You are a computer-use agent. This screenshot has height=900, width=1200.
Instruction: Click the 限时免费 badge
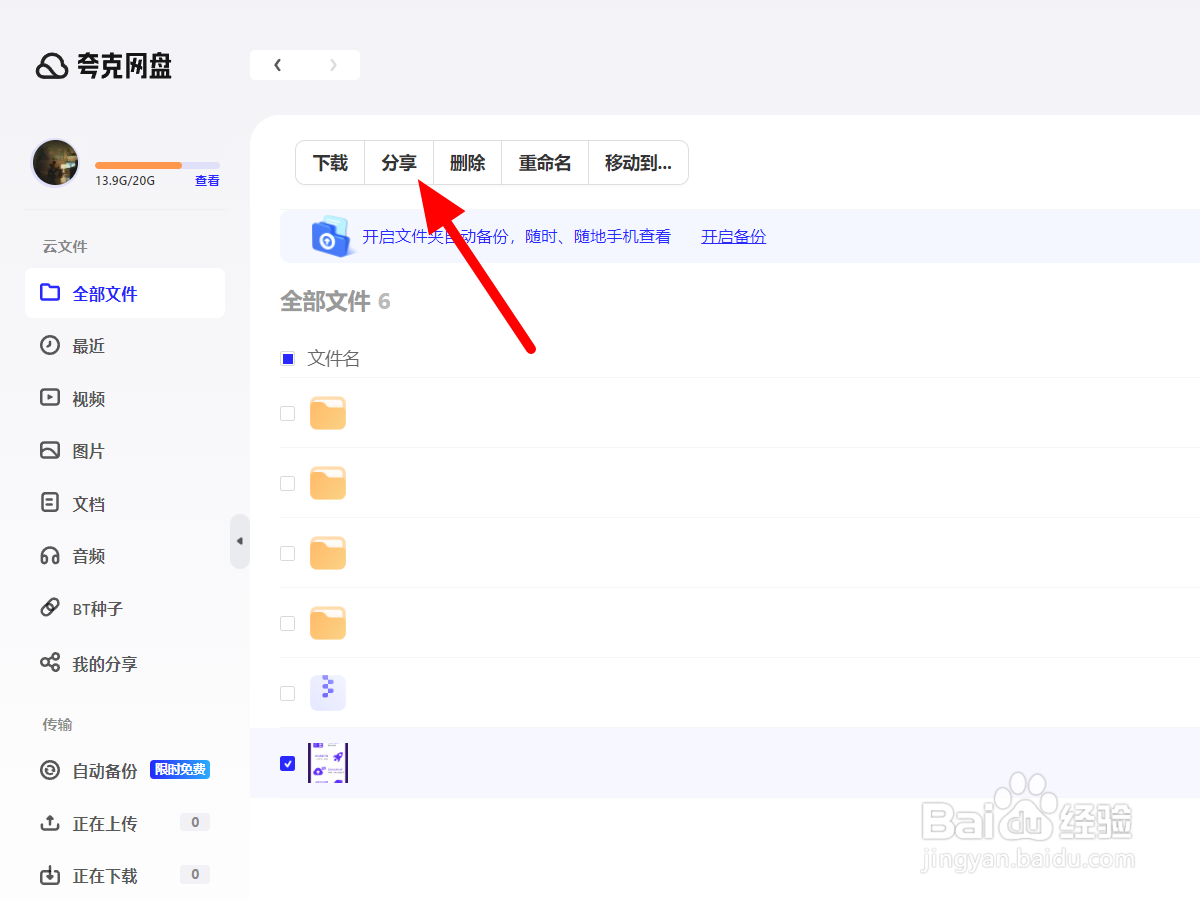(180, 770)
